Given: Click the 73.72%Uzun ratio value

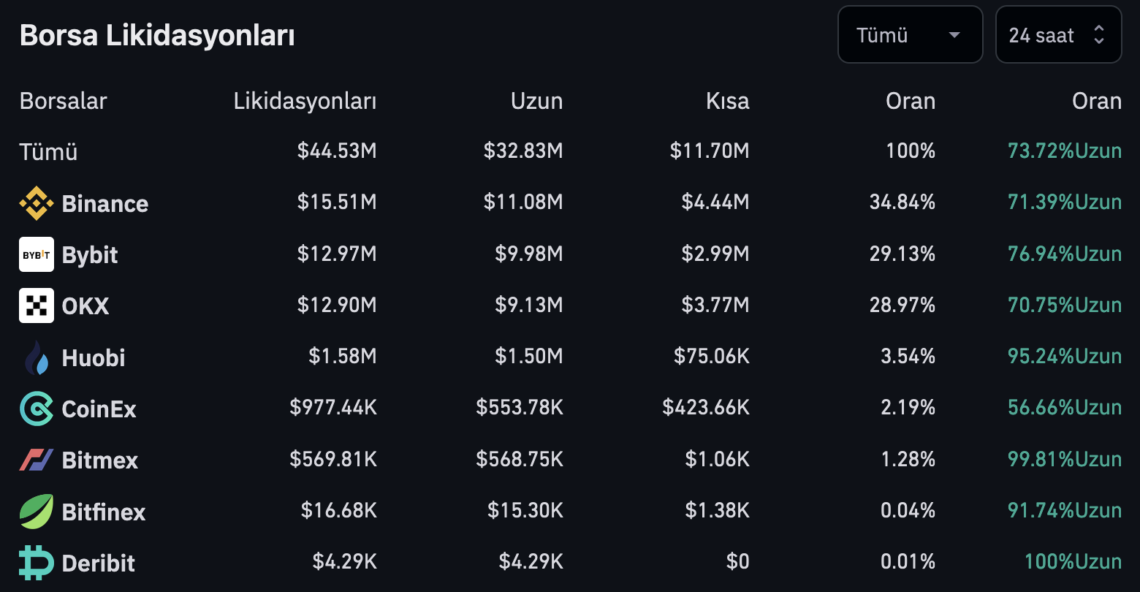Looking at the screenshot, I should pyautogui.click(x=1064, y=151).
